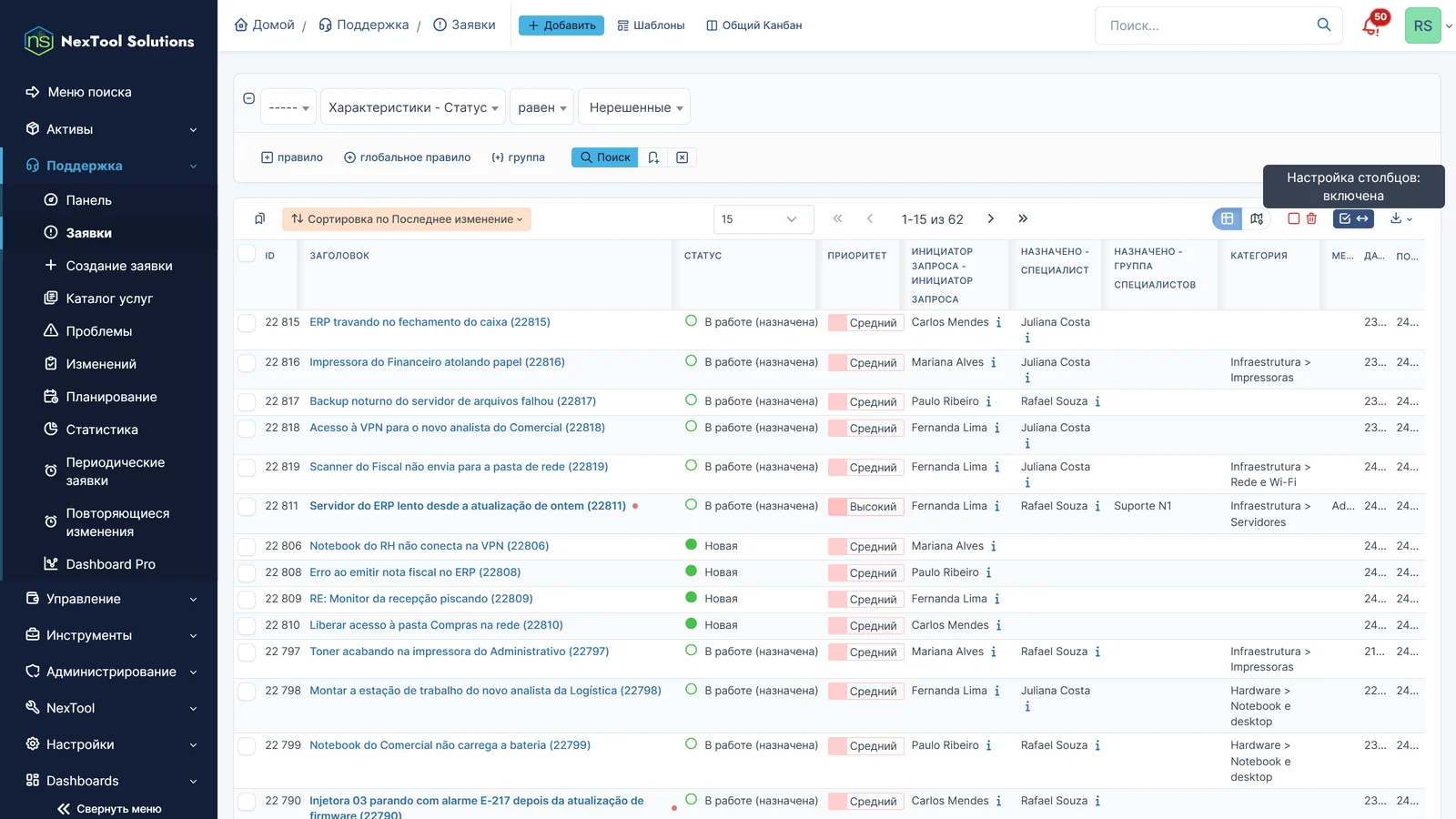Open the Характеристики - Статус dropdown
Viewport: 1456px width, 819px height.
coord(413,107)
